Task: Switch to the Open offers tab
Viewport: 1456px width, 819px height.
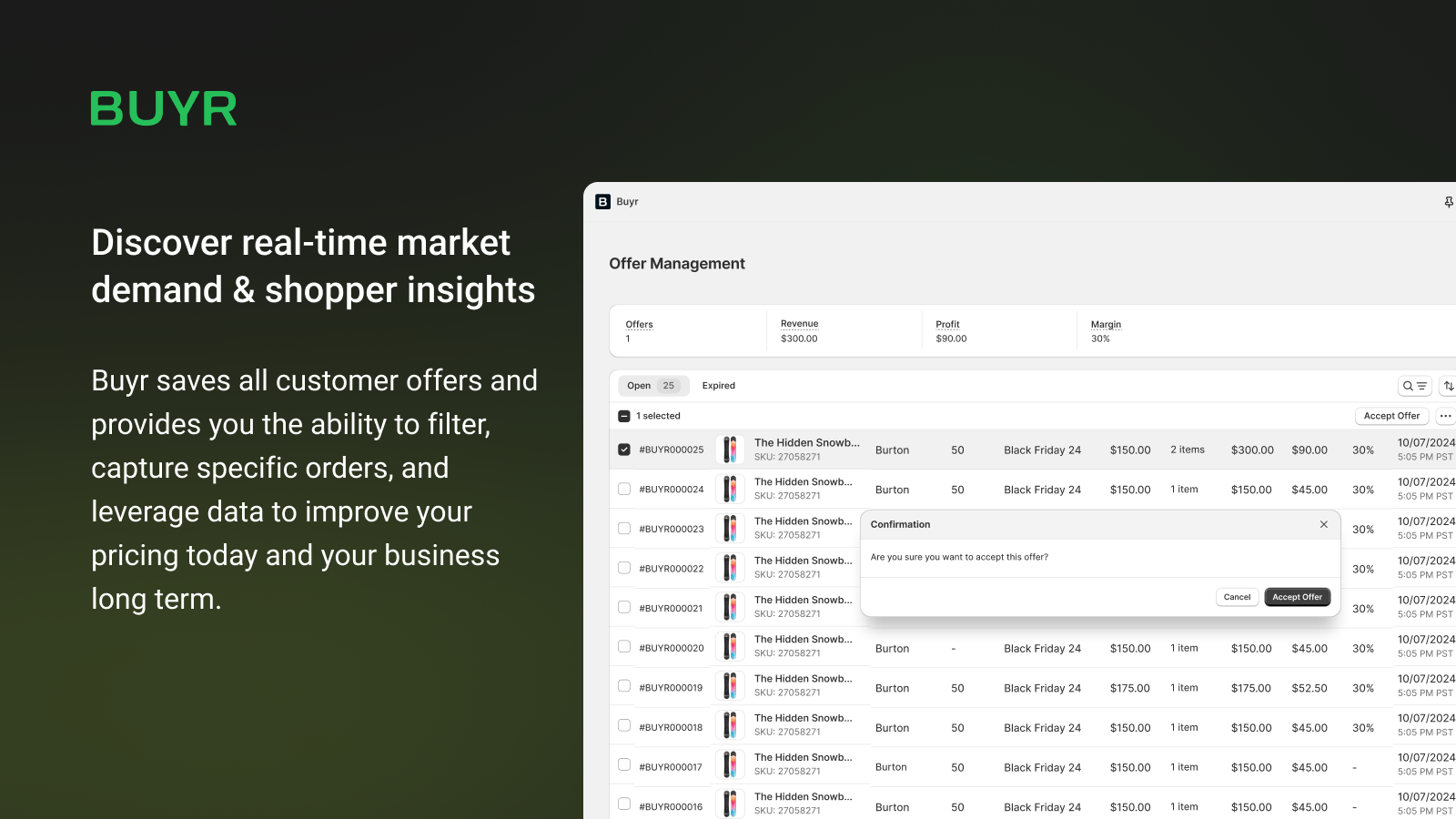Action: coord(653,386)
